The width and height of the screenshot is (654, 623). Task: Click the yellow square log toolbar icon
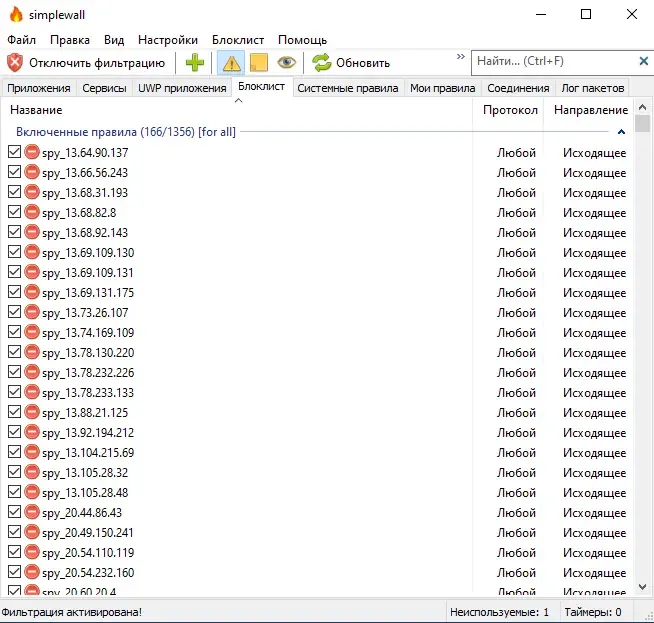pyautogui.click(x=259, y=63)
